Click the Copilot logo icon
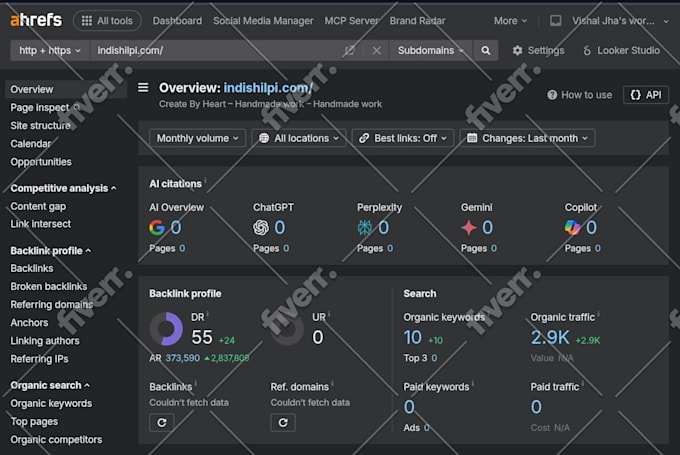This screenshot has height=455, width=680. 572,227
